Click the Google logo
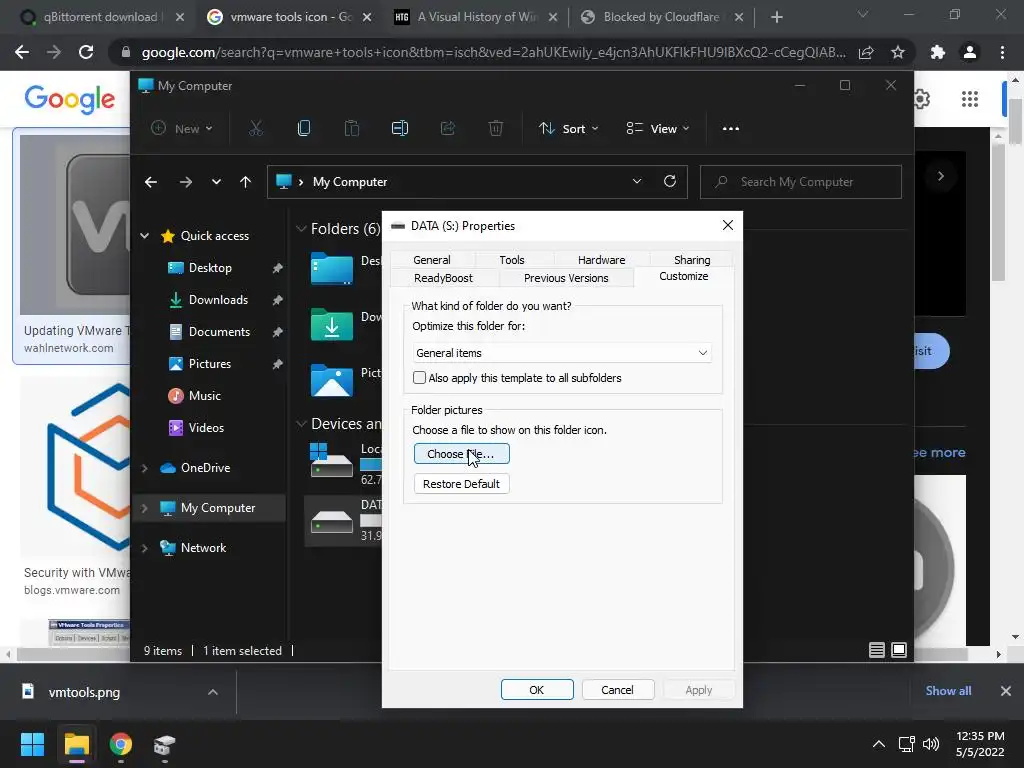 (x=69, y=99)
